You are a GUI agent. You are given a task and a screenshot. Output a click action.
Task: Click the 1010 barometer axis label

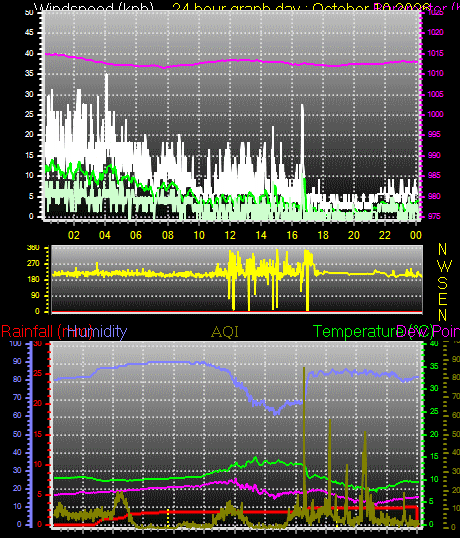[435, 73]
